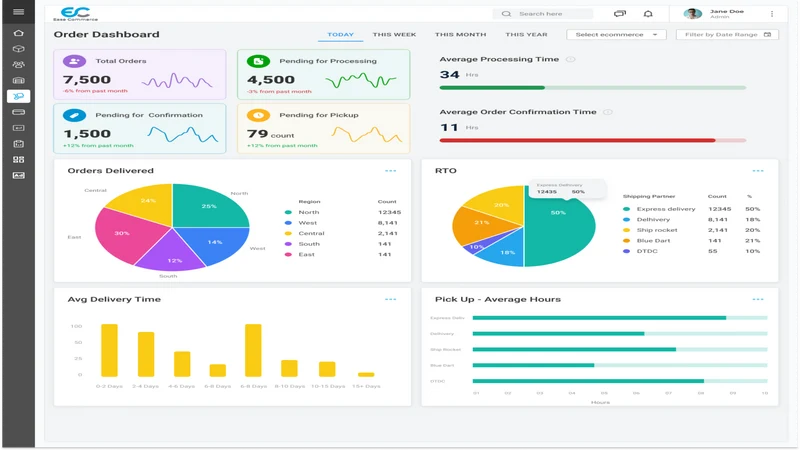Open the users group icon in sidebar
Image resolution: width=800 pixels, height=450 pixels.
[18, 65]
